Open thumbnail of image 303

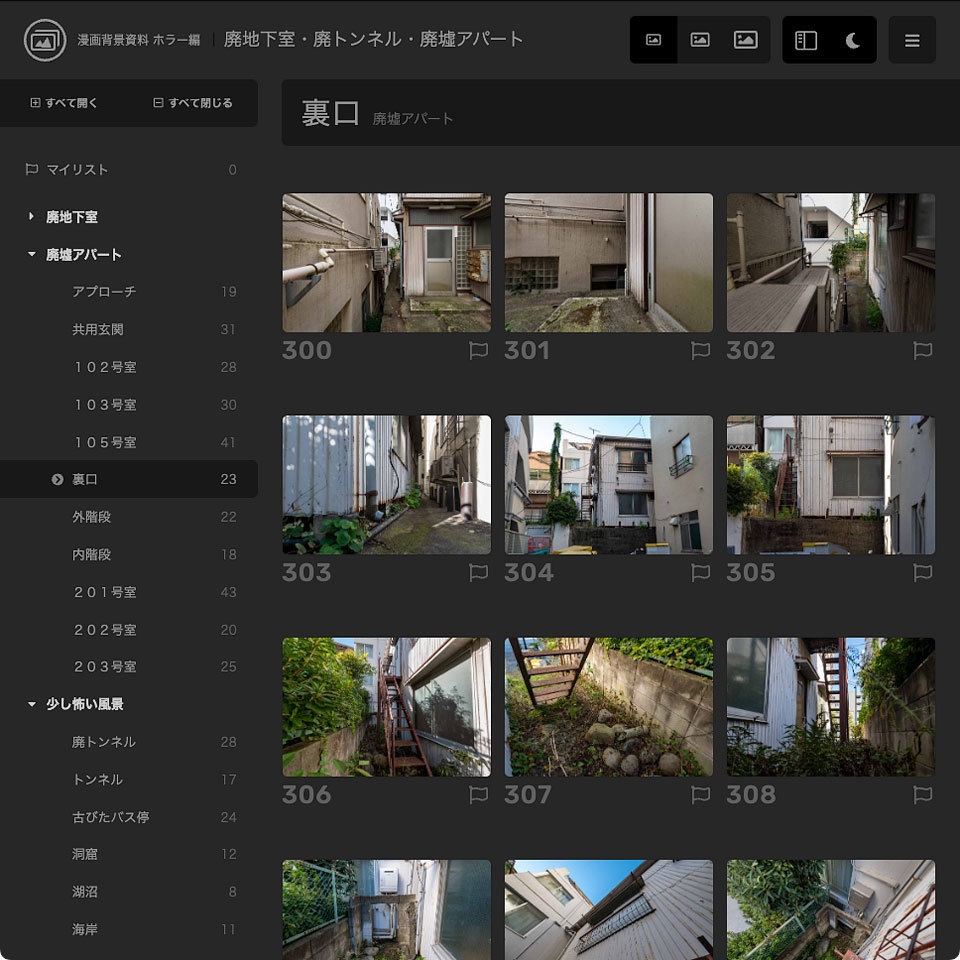(x=386, y=485)
